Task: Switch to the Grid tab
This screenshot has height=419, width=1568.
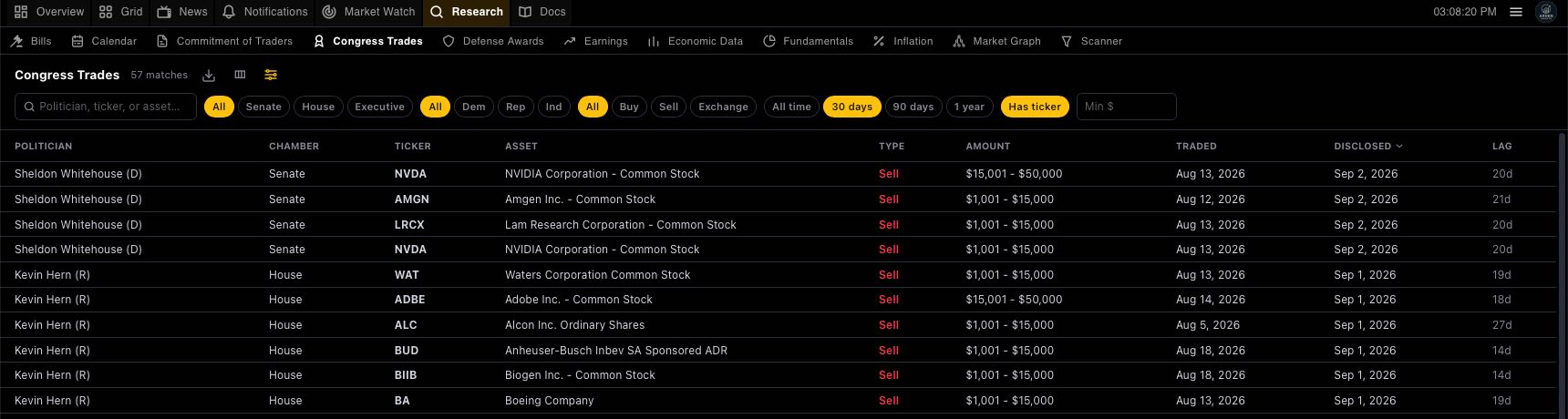Action: coord(121,12)
